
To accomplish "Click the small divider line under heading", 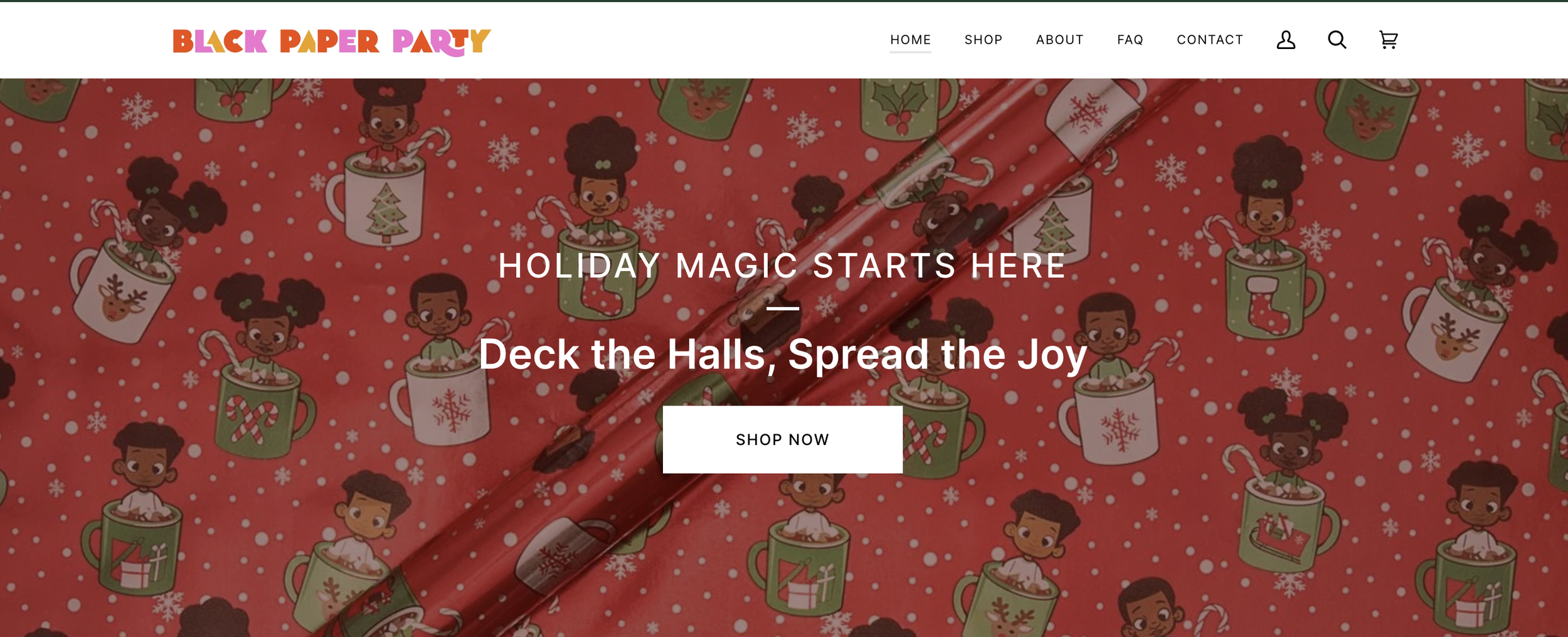I will (783, 308).
